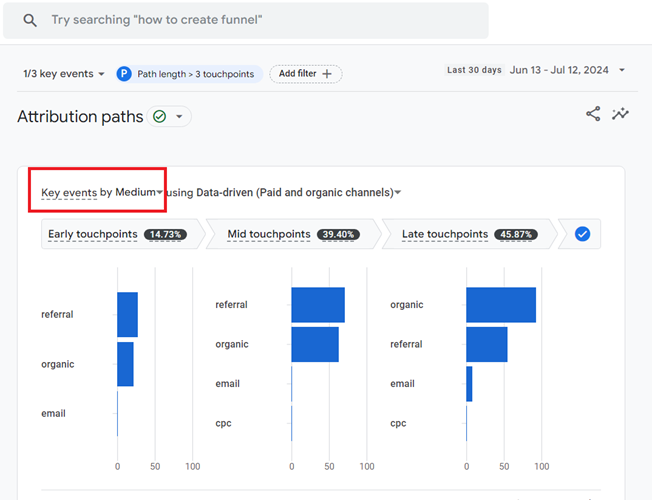Image resolution: width=652 pixels, height=500 pixels.
Task: Expand date picker with dropdown arrow
Action: pos(622,70)
